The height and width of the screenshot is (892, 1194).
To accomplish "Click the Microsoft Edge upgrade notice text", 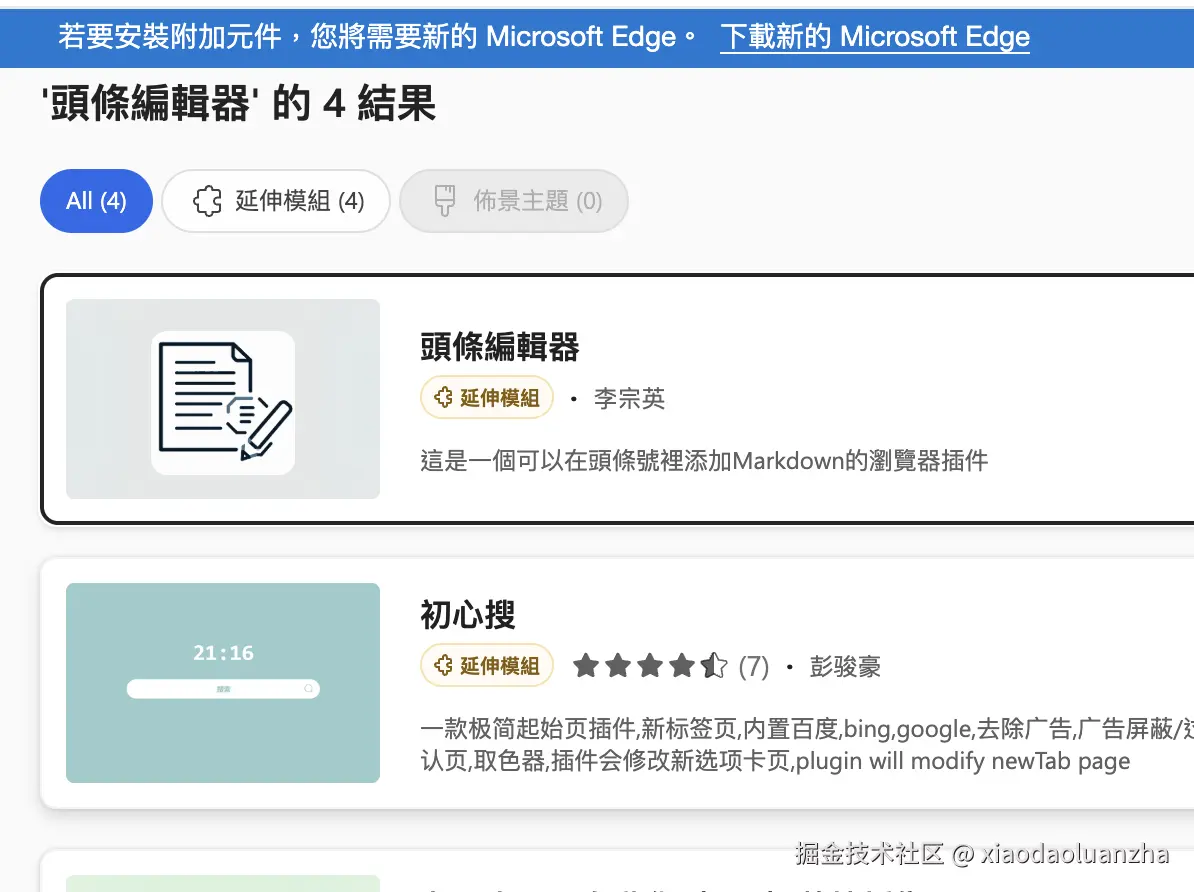I will (x=377, y=36).
